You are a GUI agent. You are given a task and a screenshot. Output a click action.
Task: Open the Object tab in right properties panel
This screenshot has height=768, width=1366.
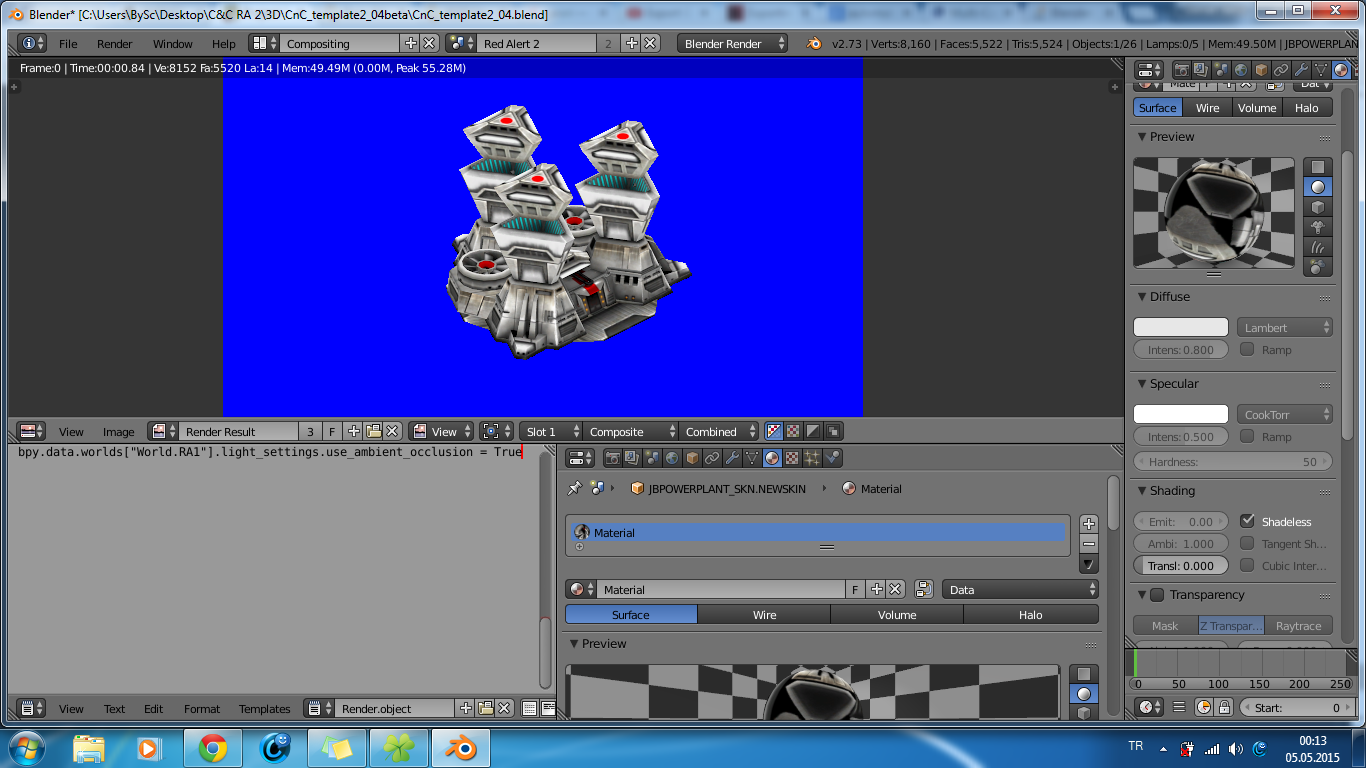1261,70
